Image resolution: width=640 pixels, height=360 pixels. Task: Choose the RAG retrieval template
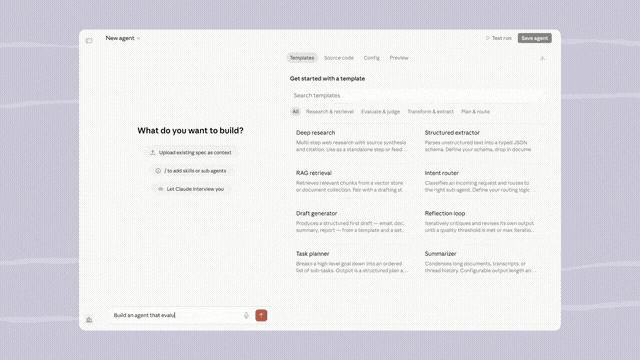(352, 181)
